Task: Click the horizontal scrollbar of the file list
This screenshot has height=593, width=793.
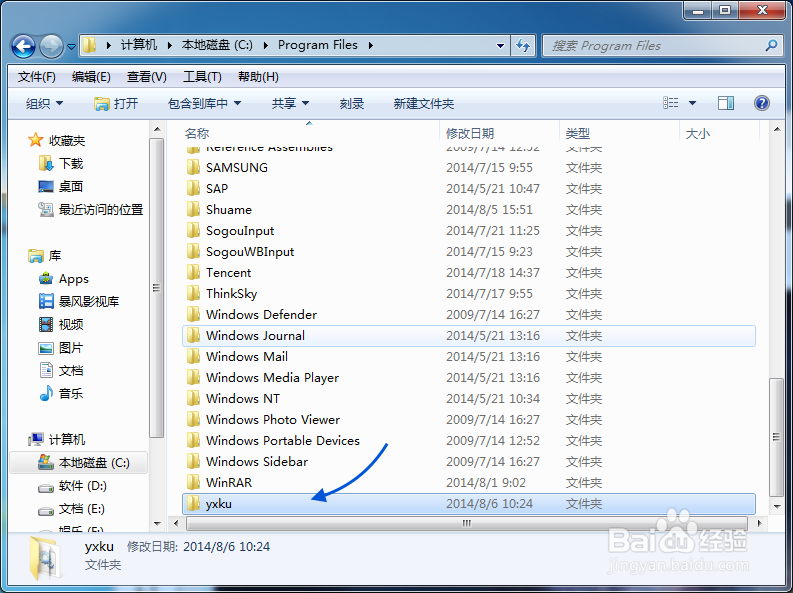Action: click(466, 523)
